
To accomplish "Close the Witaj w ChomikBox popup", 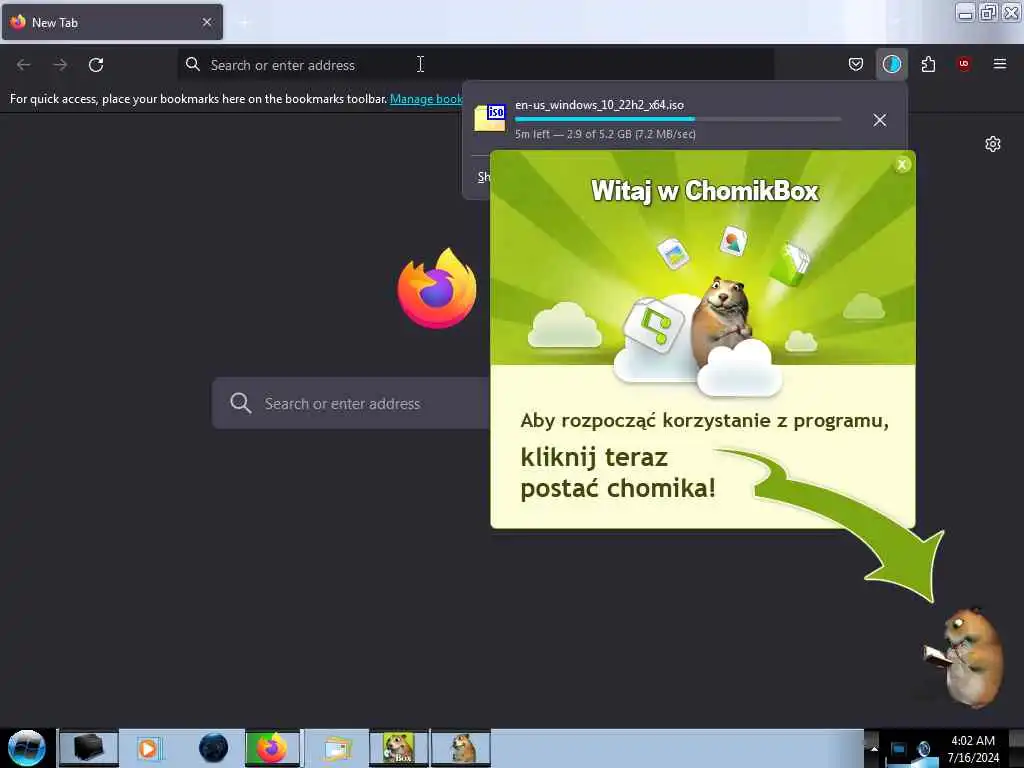I will point(902,165).
